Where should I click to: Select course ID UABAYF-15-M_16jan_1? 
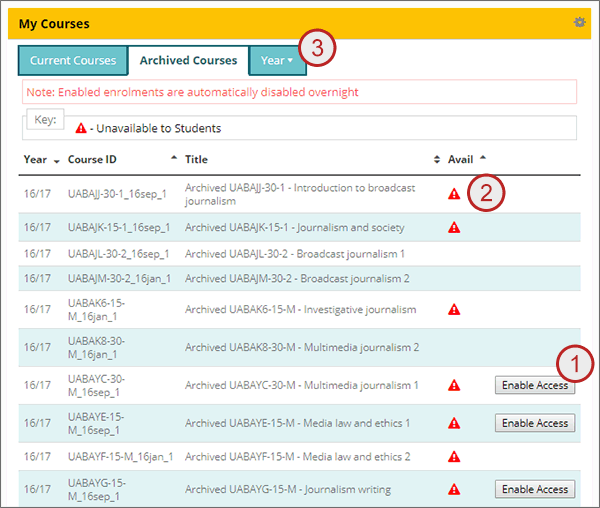[121, 457]
